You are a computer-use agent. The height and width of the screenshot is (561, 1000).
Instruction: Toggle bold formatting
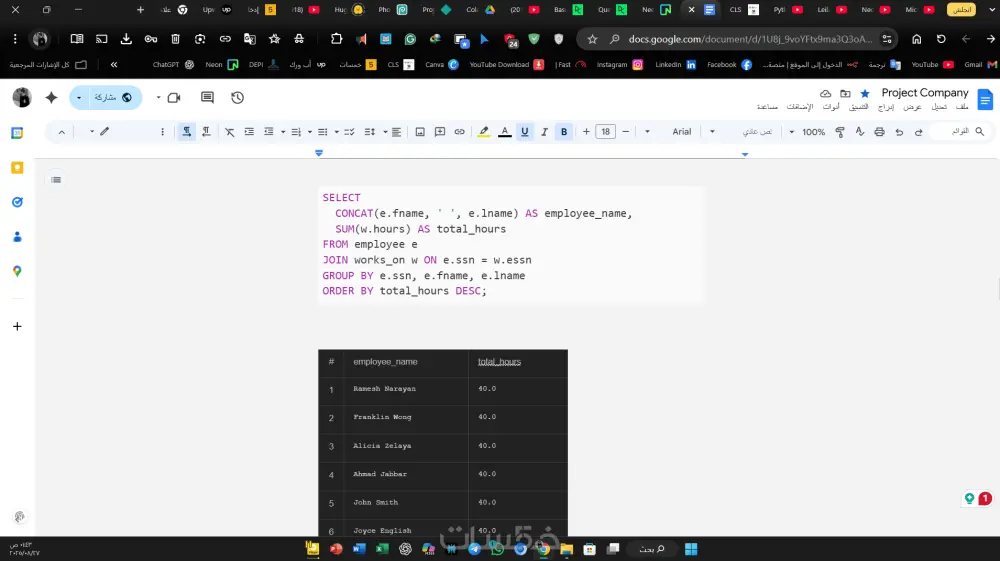564,132
